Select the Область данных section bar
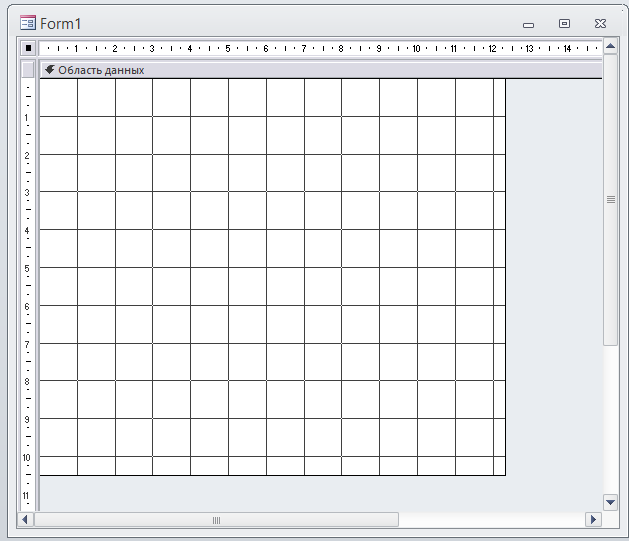The height and width of the screenshot is (541, 629). click(321, 70)
